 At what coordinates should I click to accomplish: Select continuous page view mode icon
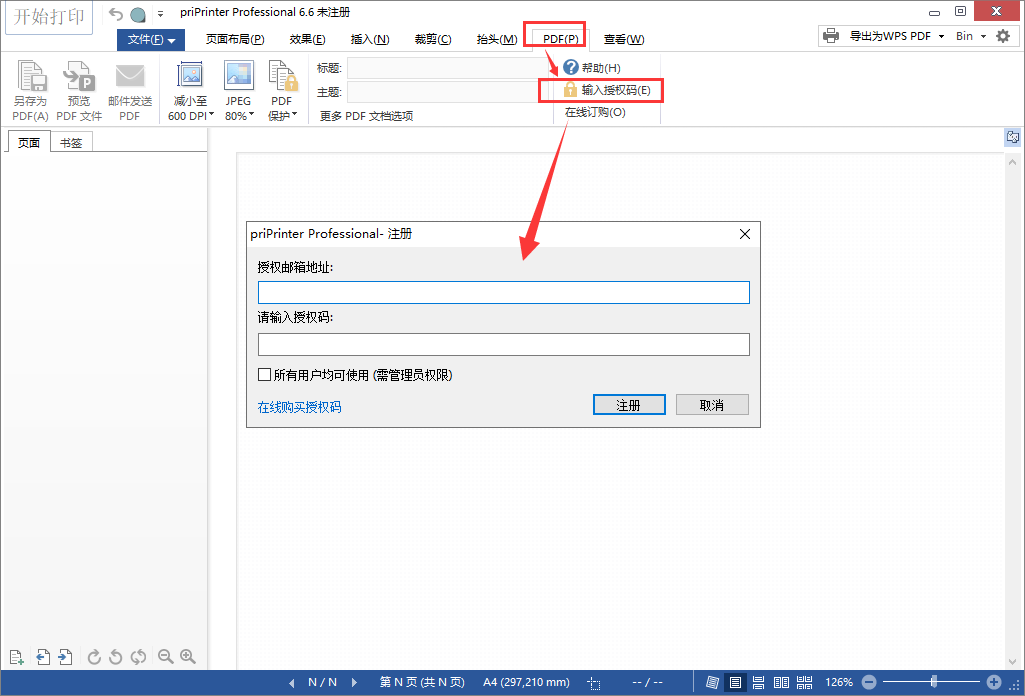(x=758, y=683)
